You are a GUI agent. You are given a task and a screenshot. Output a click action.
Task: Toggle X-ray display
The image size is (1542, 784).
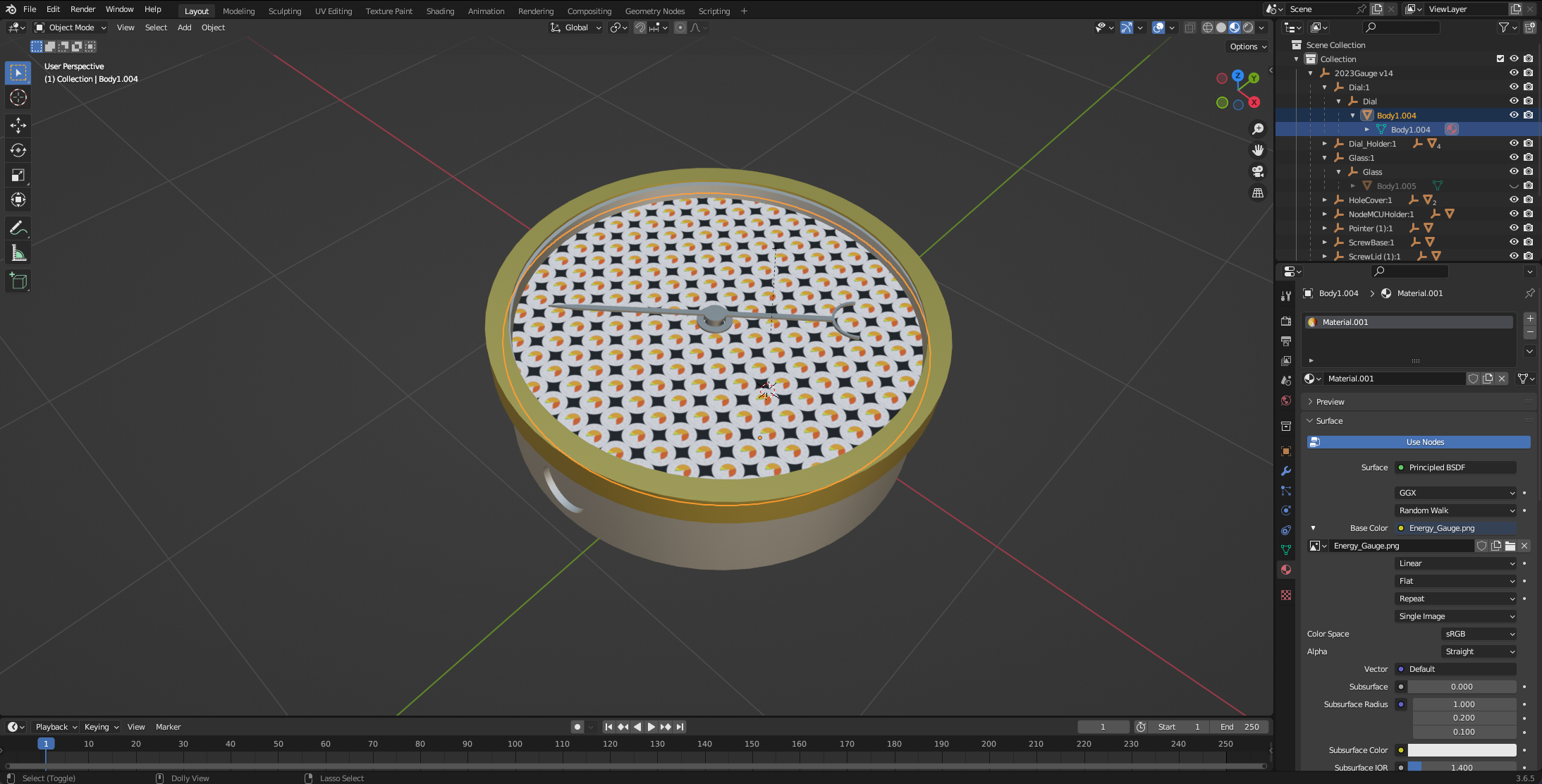pos(1189,27)
